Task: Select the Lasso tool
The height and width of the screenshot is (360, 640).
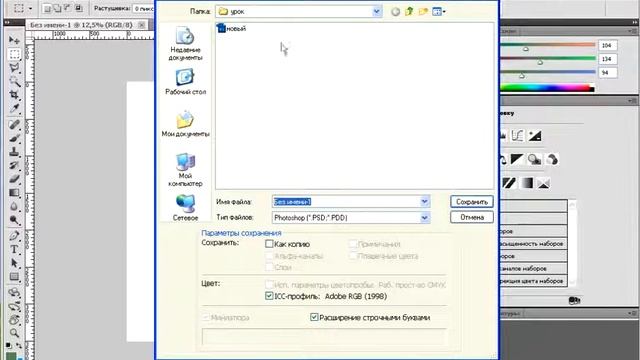Action: [14, 67]
